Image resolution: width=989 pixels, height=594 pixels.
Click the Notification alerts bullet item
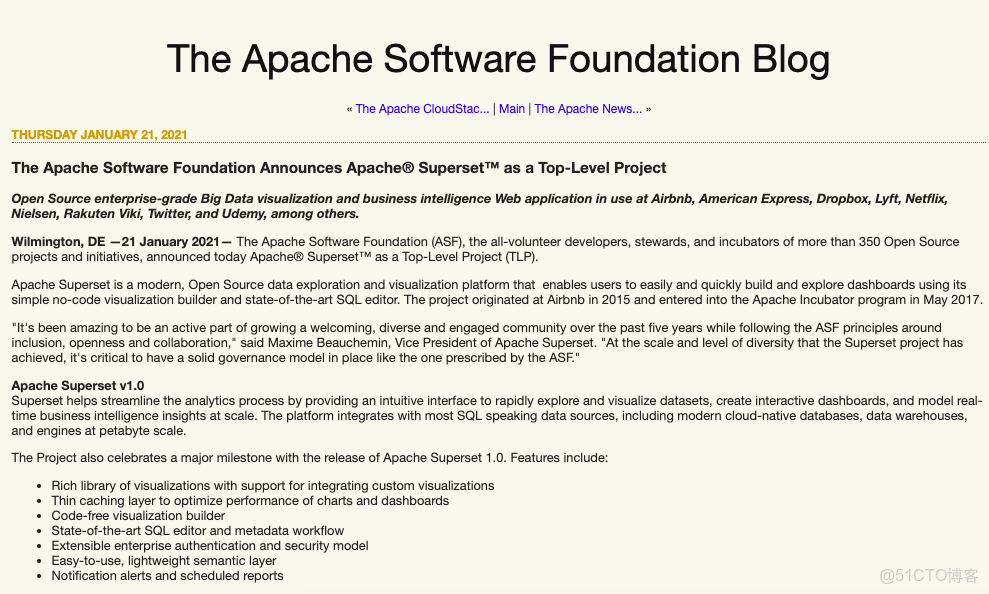167,575
